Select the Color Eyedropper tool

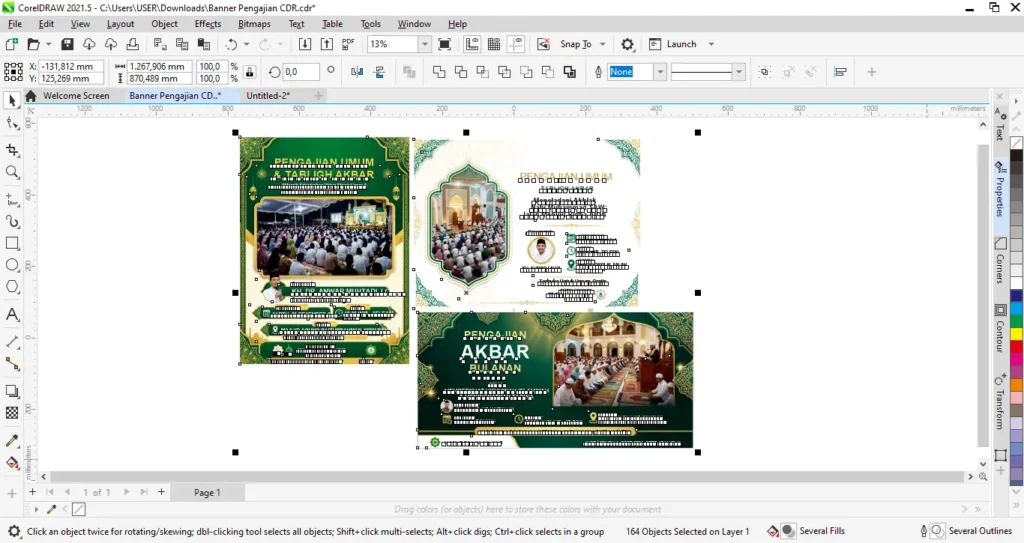pyautogui.click(x=12, y=440)
